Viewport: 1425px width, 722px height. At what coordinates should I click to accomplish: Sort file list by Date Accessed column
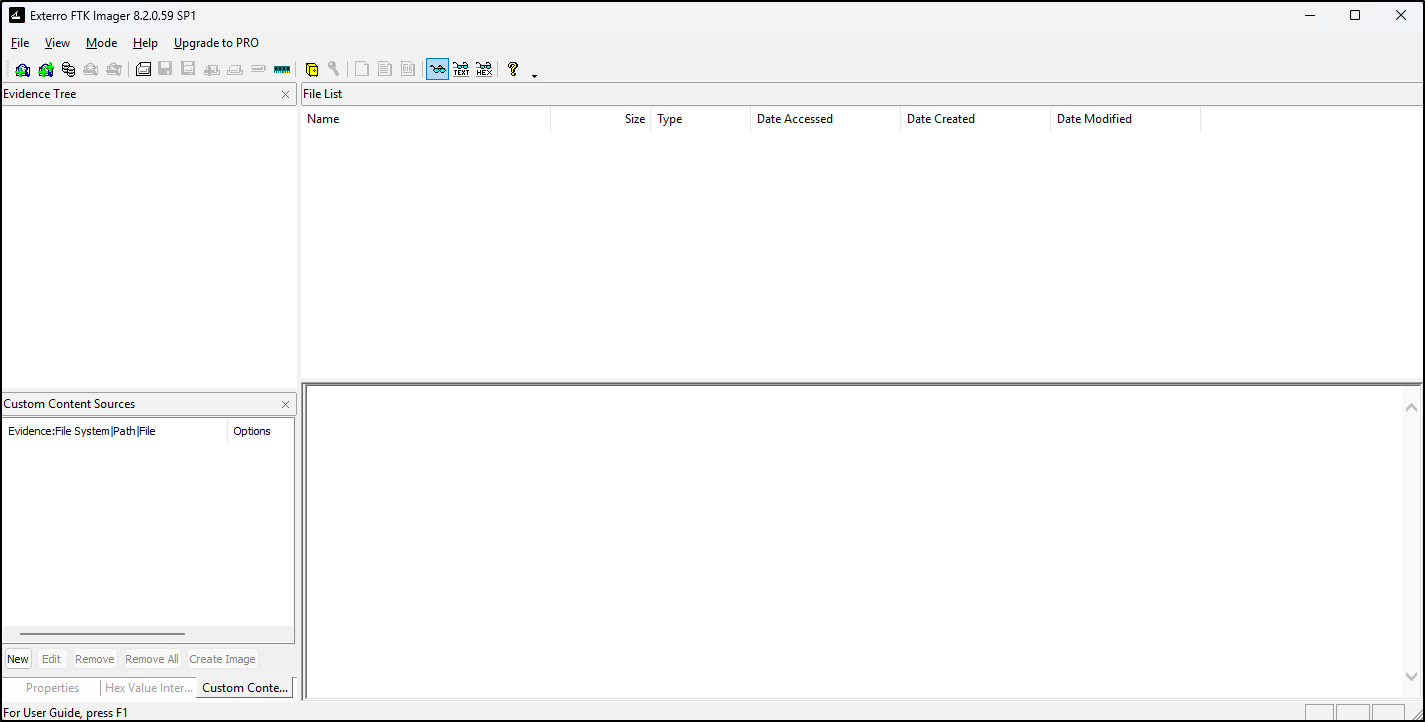pyautogui.click(x=826, y=119)
